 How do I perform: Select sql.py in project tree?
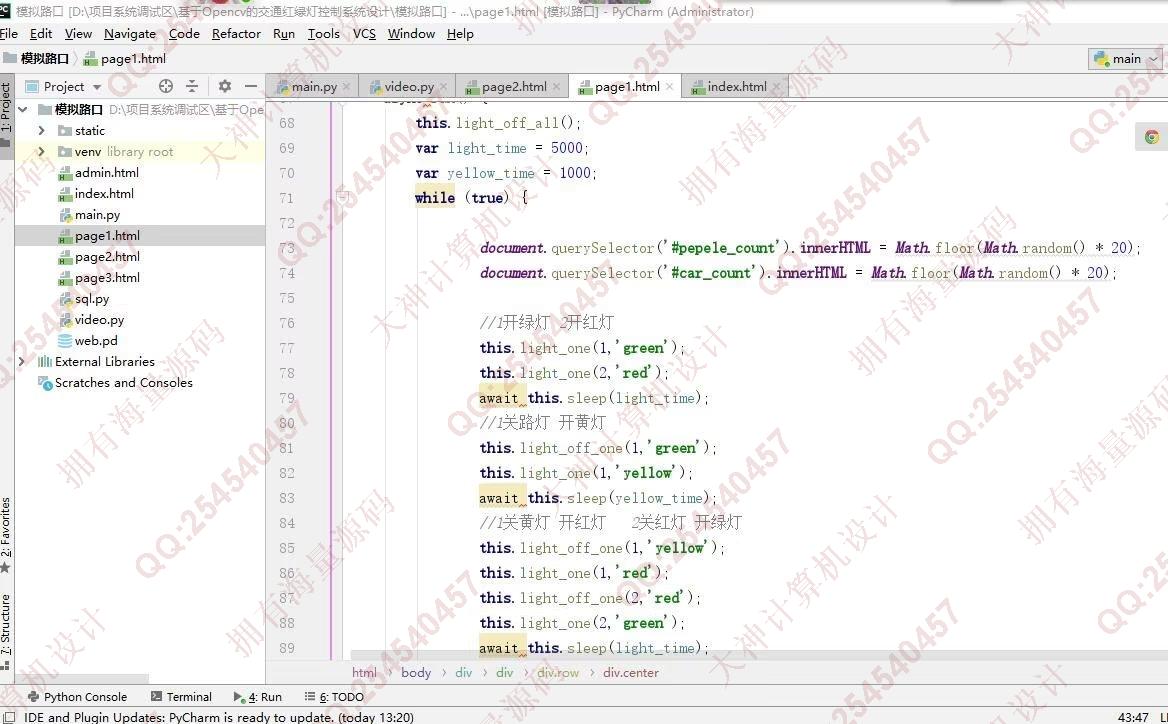click(x=92, y=299)
